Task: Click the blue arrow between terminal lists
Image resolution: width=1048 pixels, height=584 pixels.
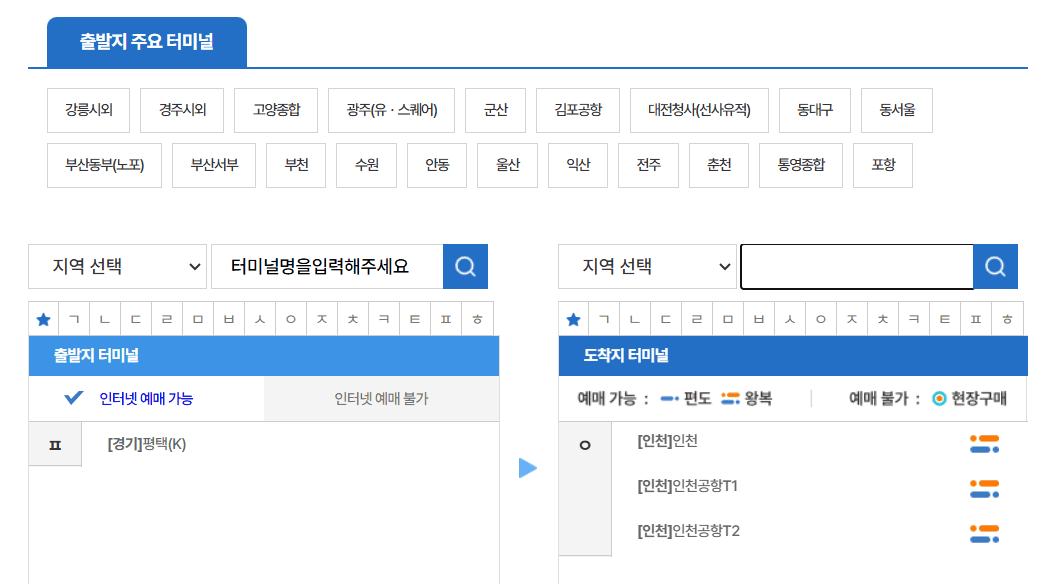Action: pyautogui.click(x=528, y=468)
